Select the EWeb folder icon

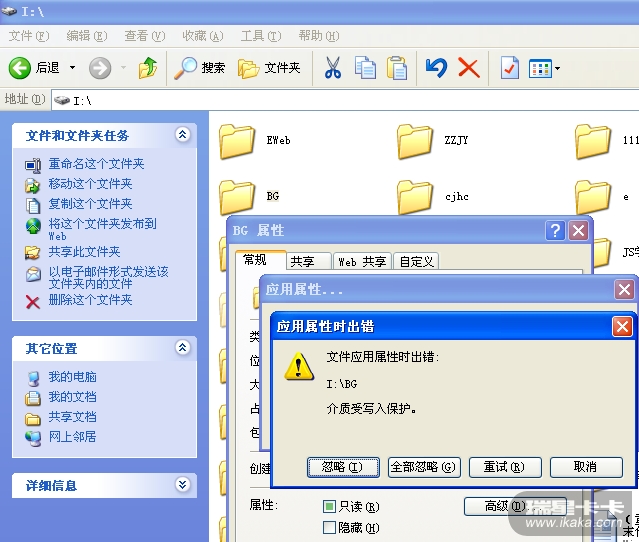[x=237, y=141]
